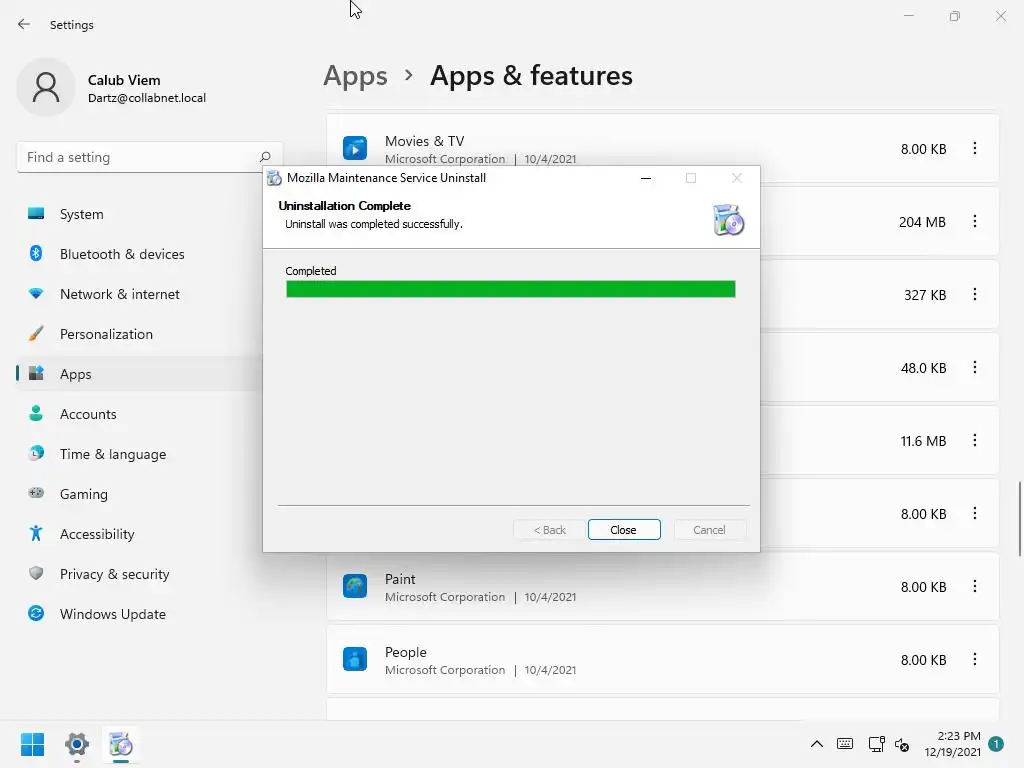Open Privacy & security settings
Viewport: 1024px width, 768px height.
(x=138, y=574)
